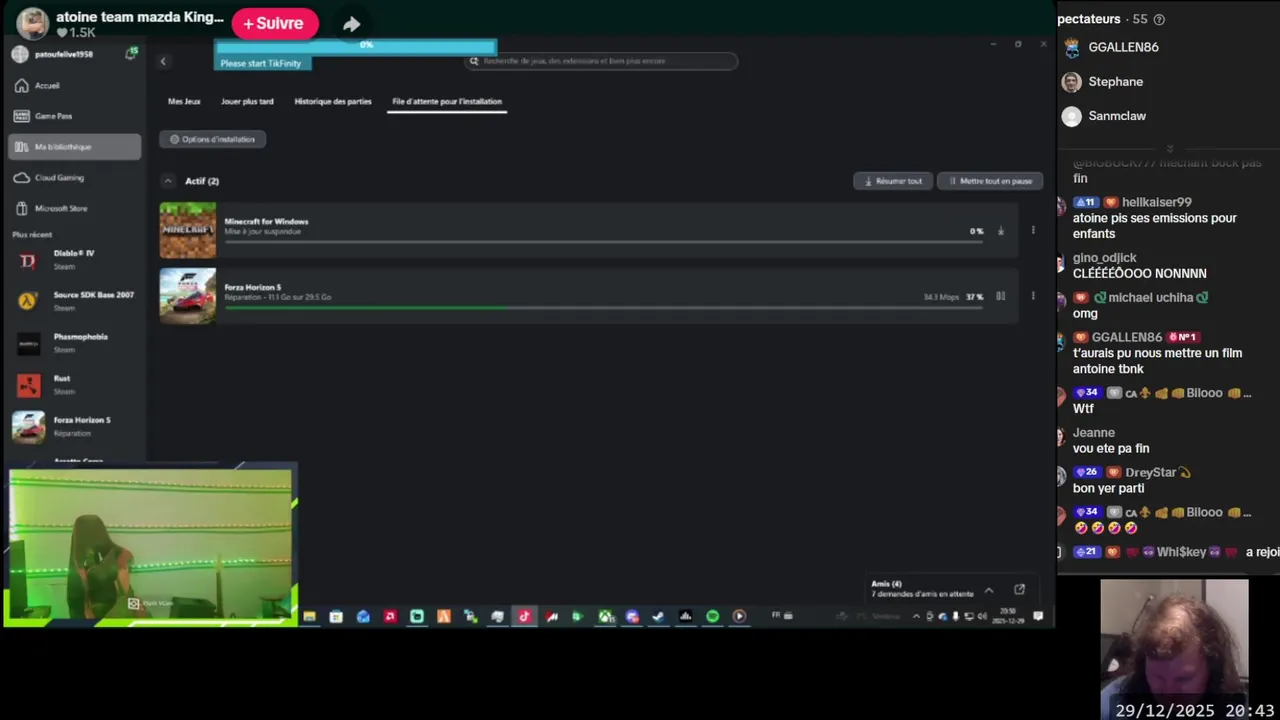Open more options for Forza Horizon 5 row
1280x720 pixels.
1033,296
